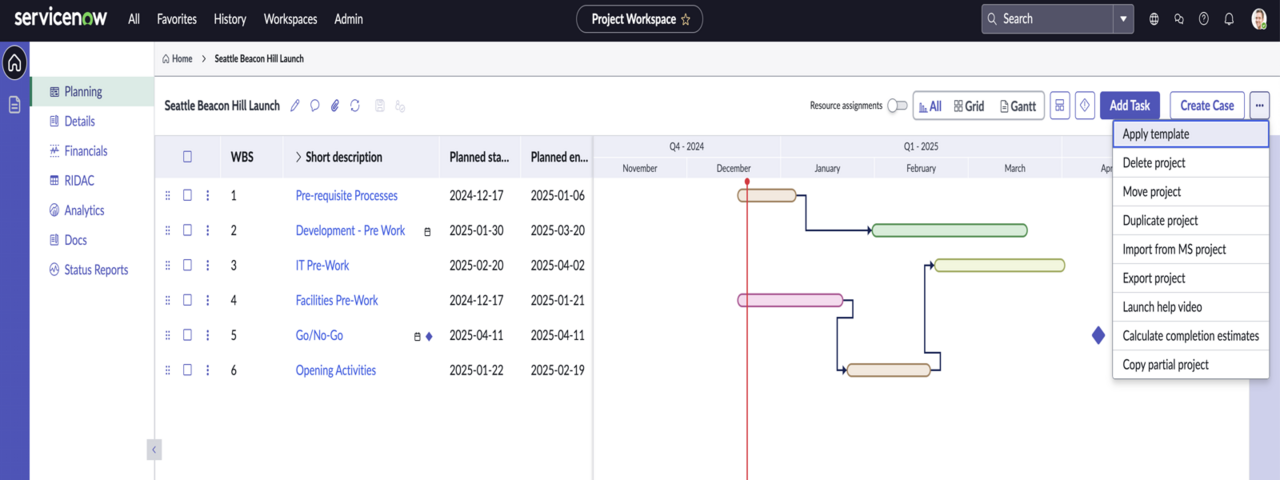This screenshot has height=480, width=1280.
Task: Tick the select-all checkbox in header
Action: (x=187, y=157)
